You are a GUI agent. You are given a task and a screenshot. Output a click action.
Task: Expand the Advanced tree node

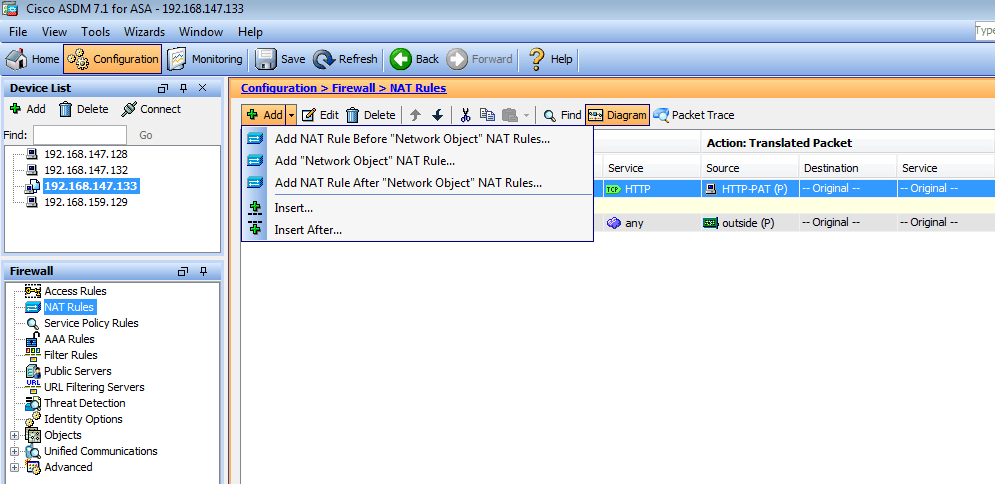point(15,468)
